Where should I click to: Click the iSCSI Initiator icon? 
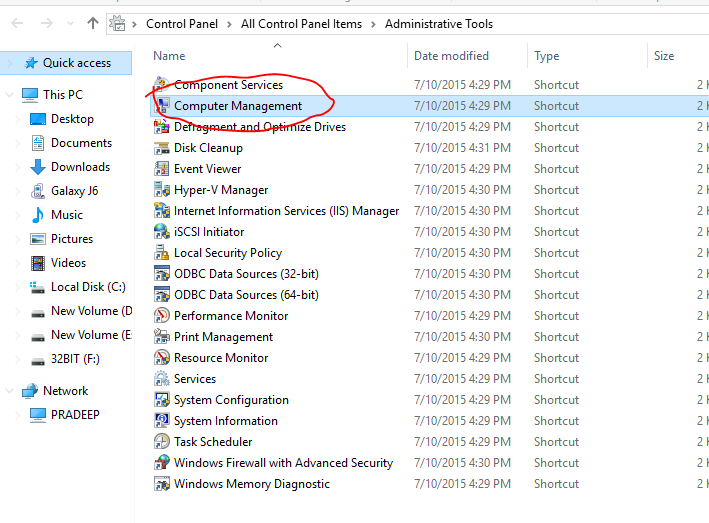(x=161, y=232)
